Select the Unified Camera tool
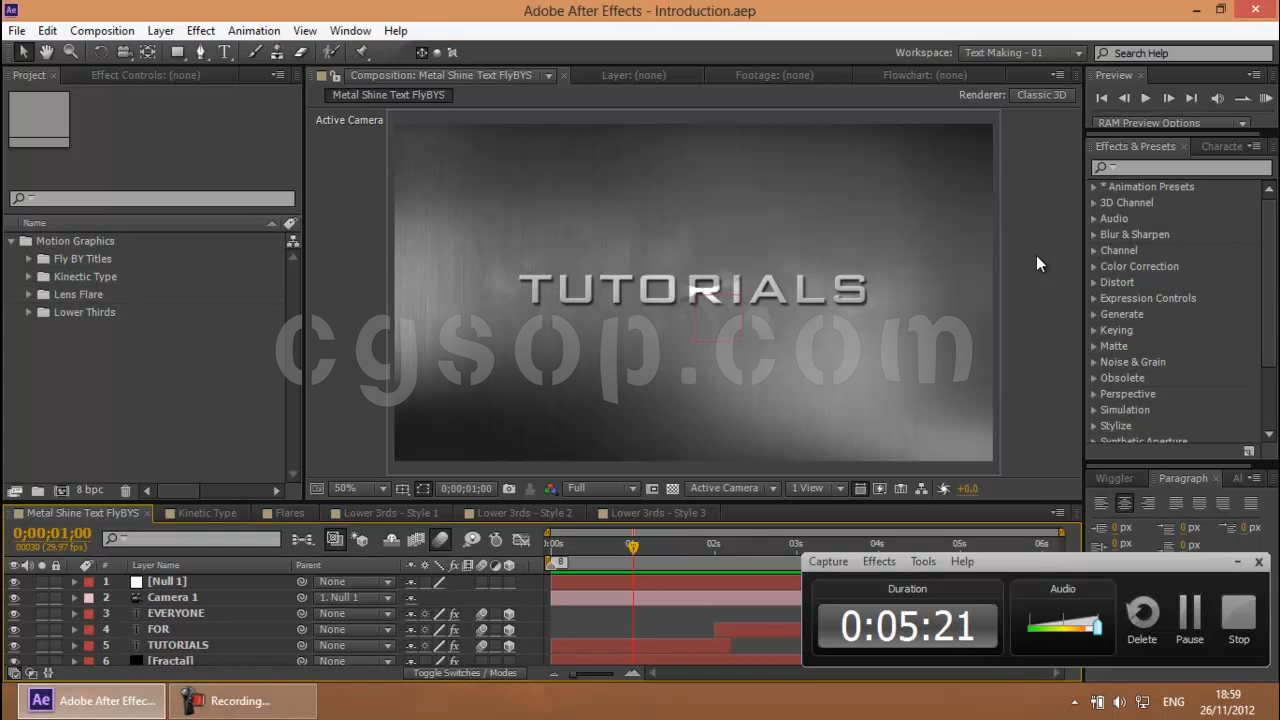 click(x=124, y=52)
